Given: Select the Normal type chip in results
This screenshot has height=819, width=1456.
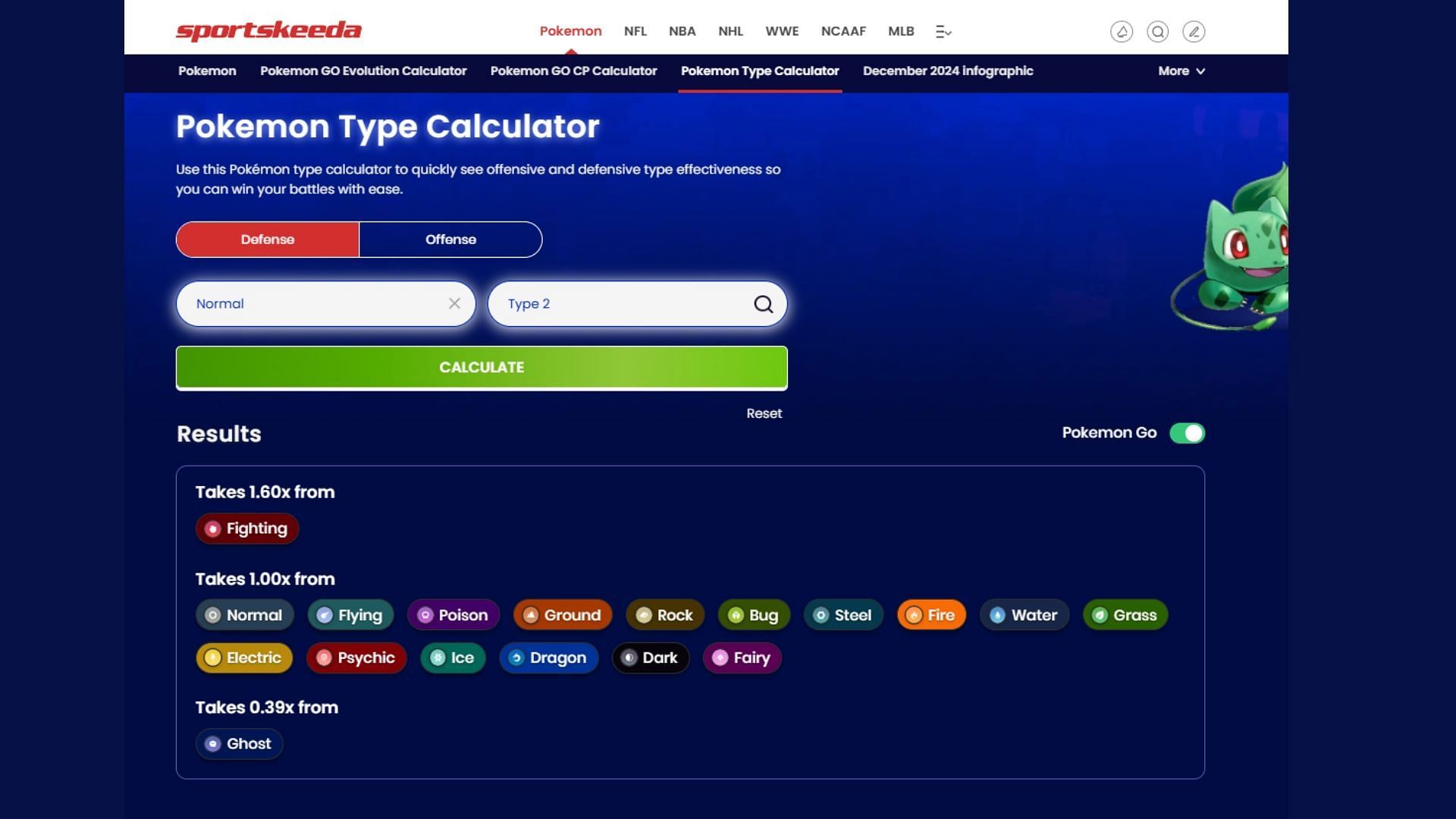Looking at the screenshot, I should click(244, 615).
